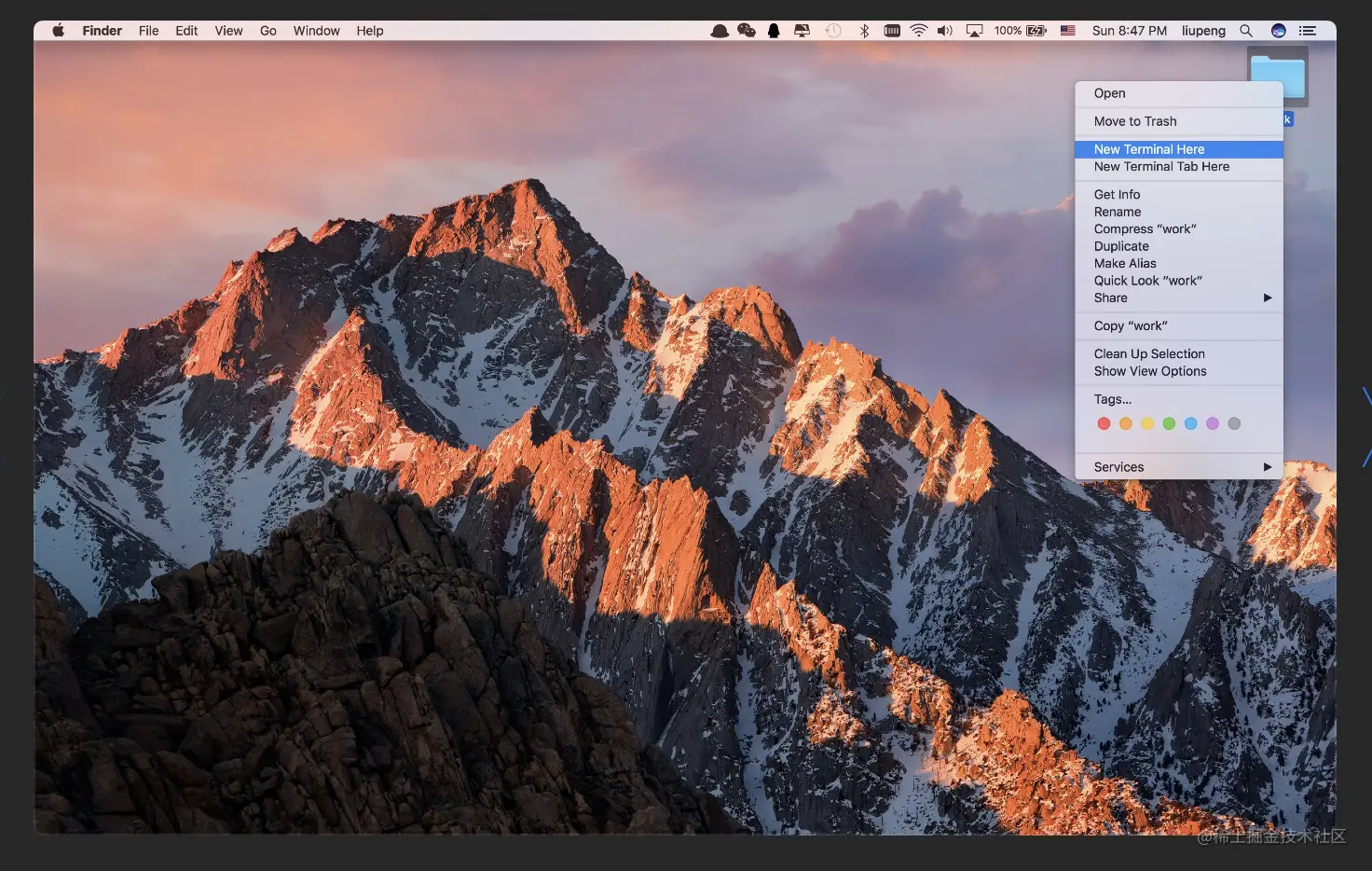Open the Apple menu
Screen dimensions: 1372x871
pos(58,31)
